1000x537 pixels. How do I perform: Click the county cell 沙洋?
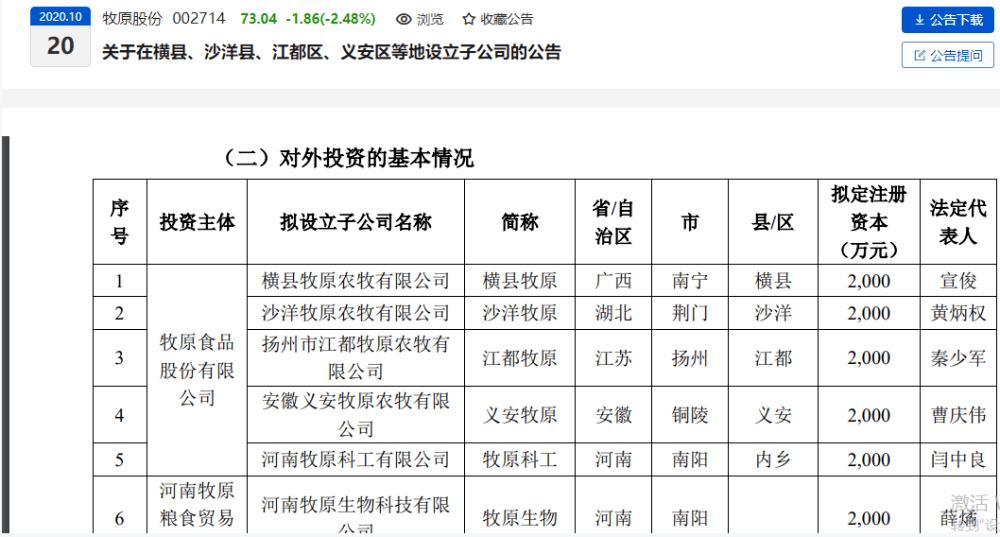(x=773, y=313)
